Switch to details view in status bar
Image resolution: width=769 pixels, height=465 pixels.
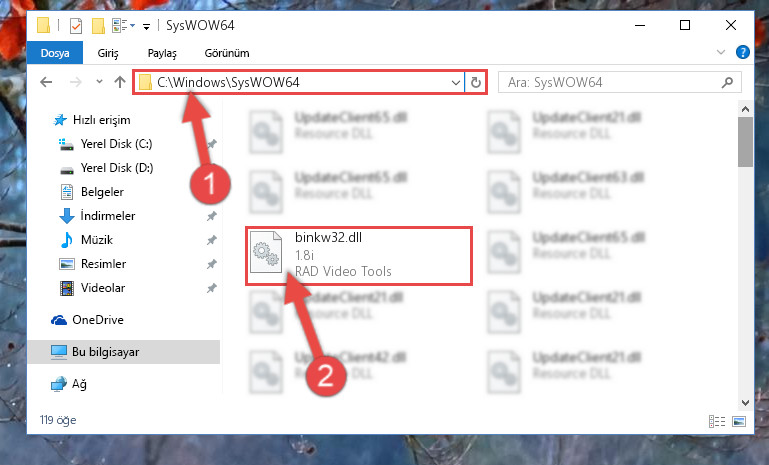coord(717,421)
